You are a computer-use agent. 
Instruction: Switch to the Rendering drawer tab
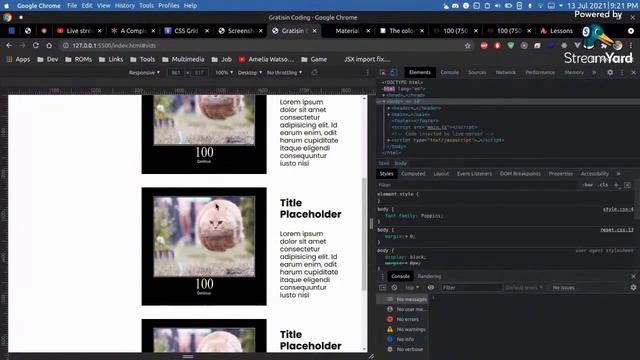click(429, 276)
